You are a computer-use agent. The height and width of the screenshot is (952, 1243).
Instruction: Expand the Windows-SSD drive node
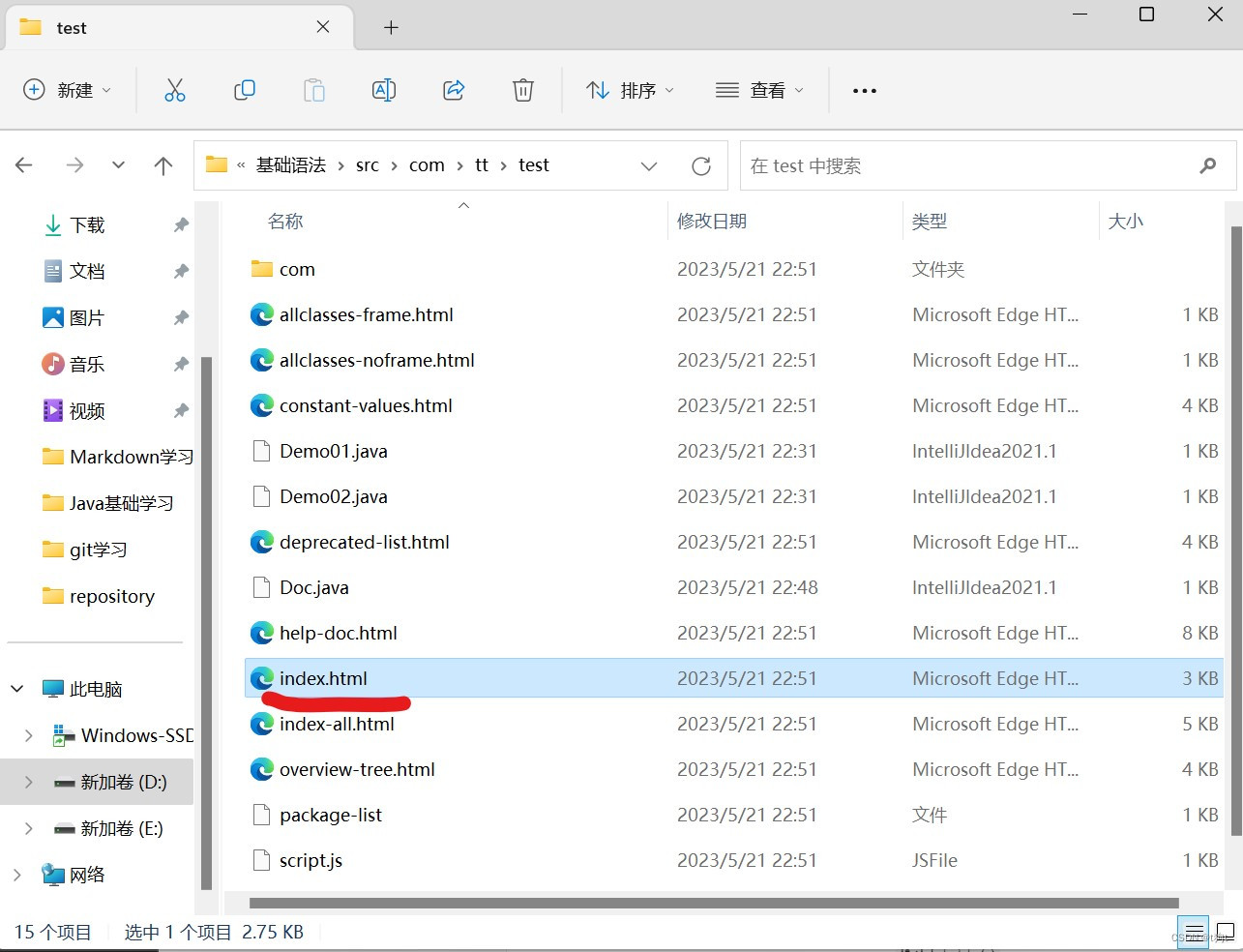29,736
